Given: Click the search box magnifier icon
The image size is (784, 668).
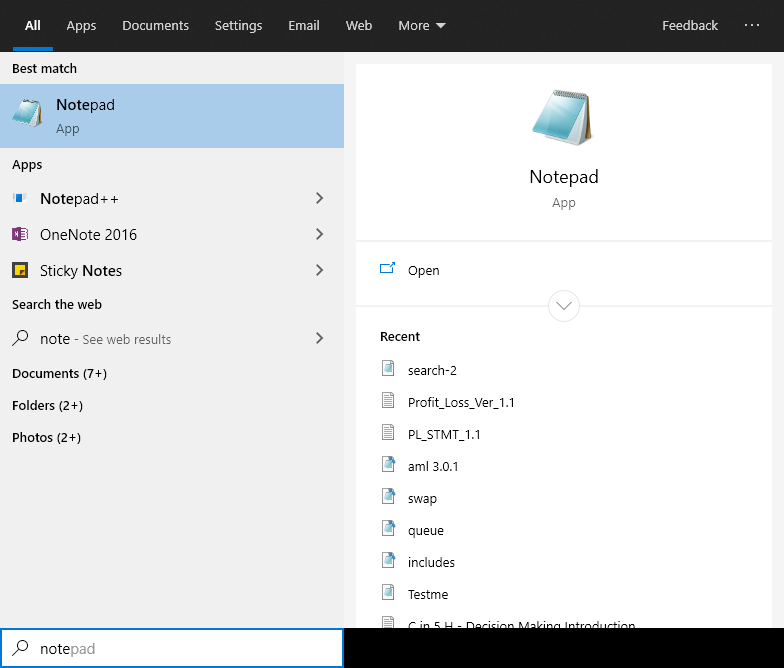Looking at the screenshot, I should 20,648.
